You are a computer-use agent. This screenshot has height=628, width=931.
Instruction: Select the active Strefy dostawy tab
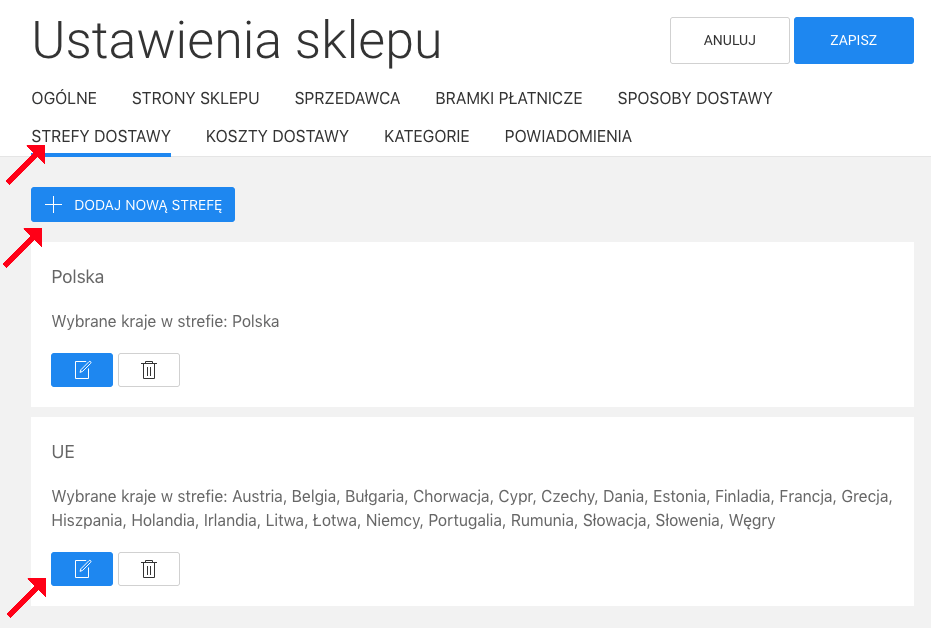click(x=101, y=136)
